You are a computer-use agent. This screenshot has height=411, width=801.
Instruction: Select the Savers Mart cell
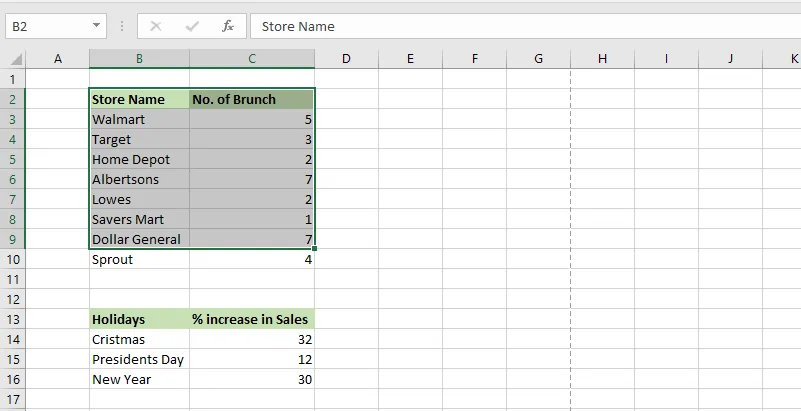pyautogui.click(x=139, y=219)
